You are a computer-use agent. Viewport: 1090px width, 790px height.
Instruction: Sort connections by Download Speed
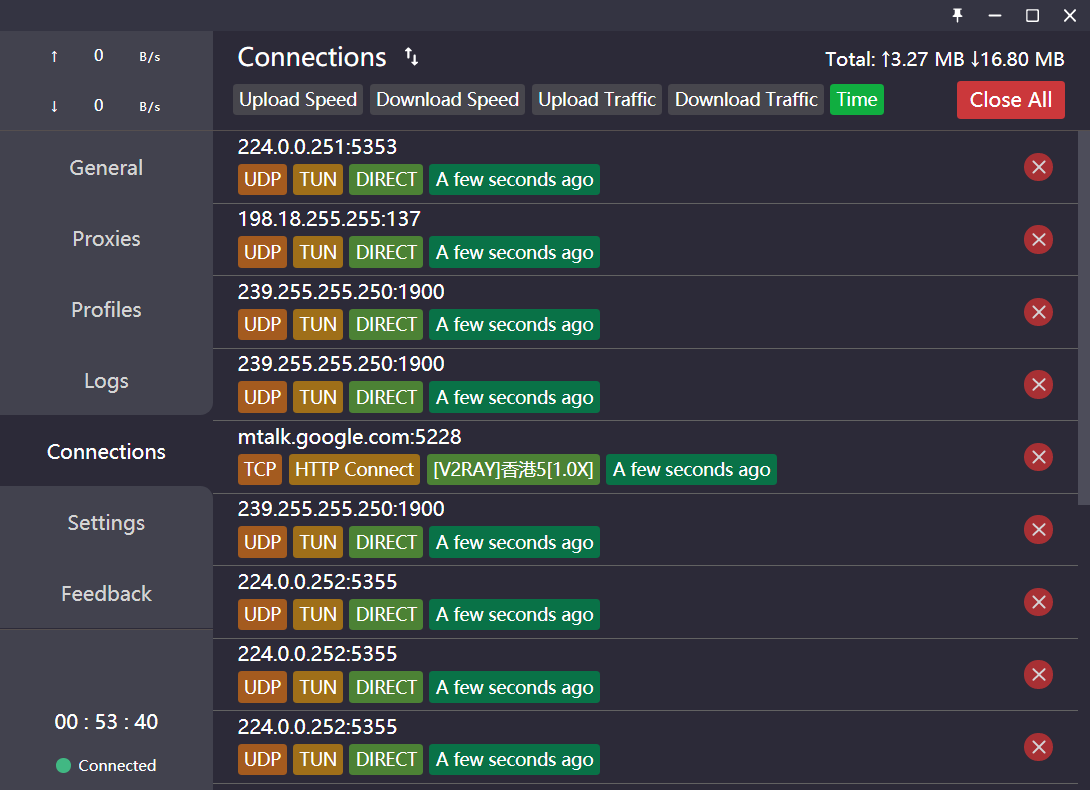click(447, 100)
